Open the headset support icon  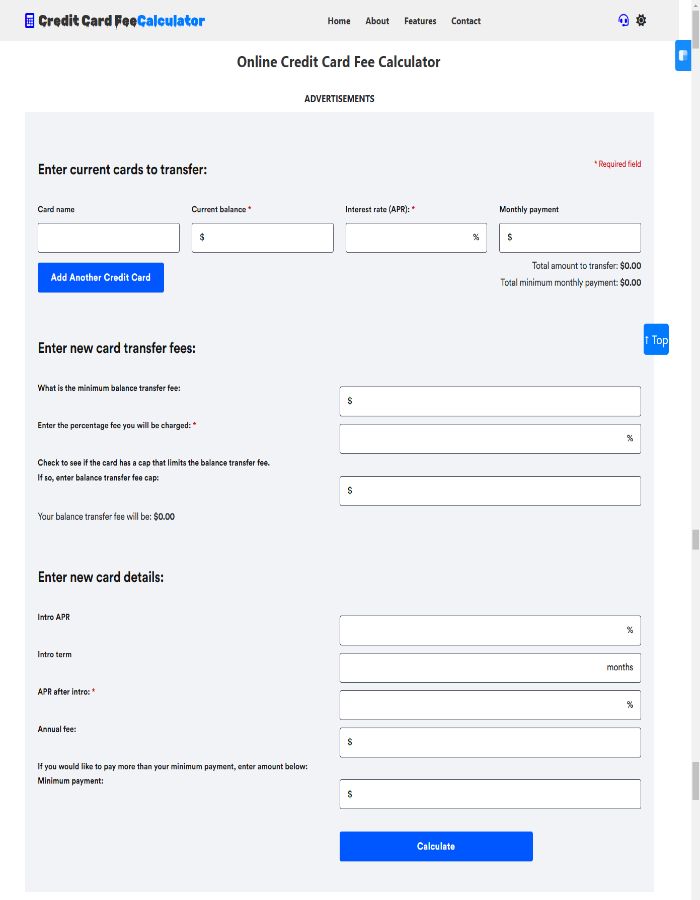coord(624,21)
